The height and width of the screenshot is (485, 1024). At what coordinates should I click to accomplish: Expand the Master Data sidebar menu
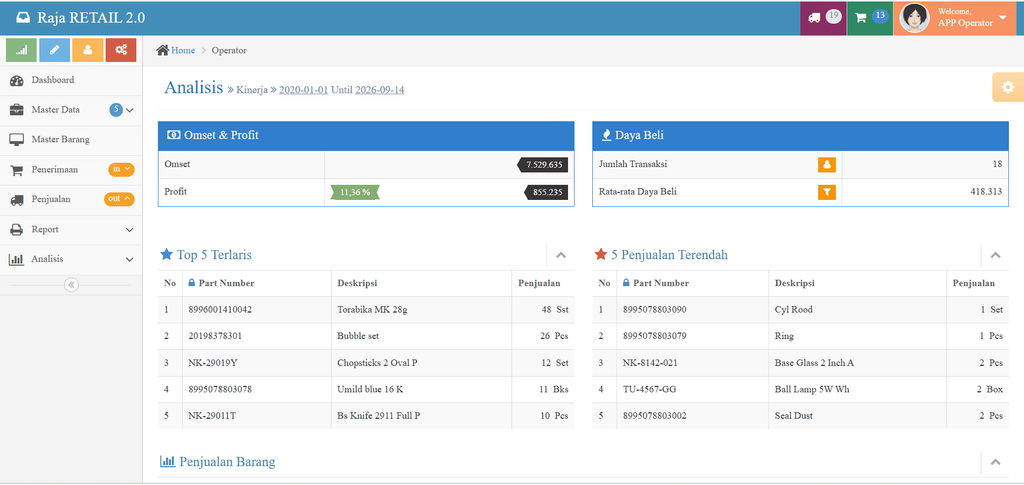[71, 110]
